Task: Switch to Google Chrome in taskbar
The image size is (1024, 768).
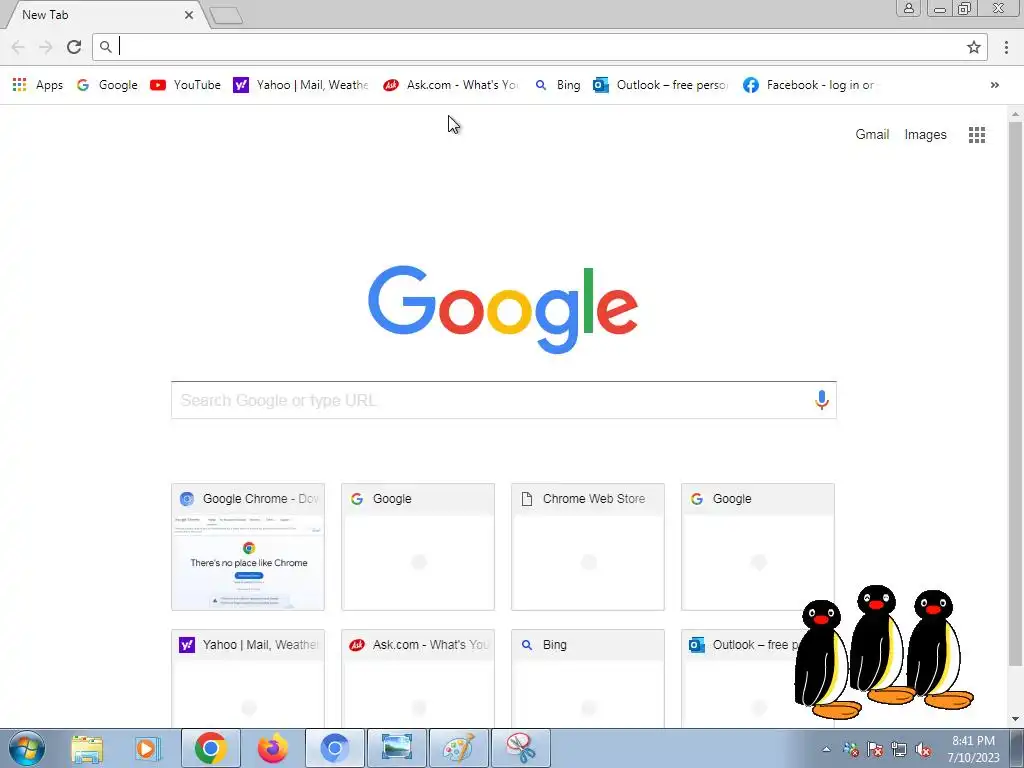Action: click(210, 748)
